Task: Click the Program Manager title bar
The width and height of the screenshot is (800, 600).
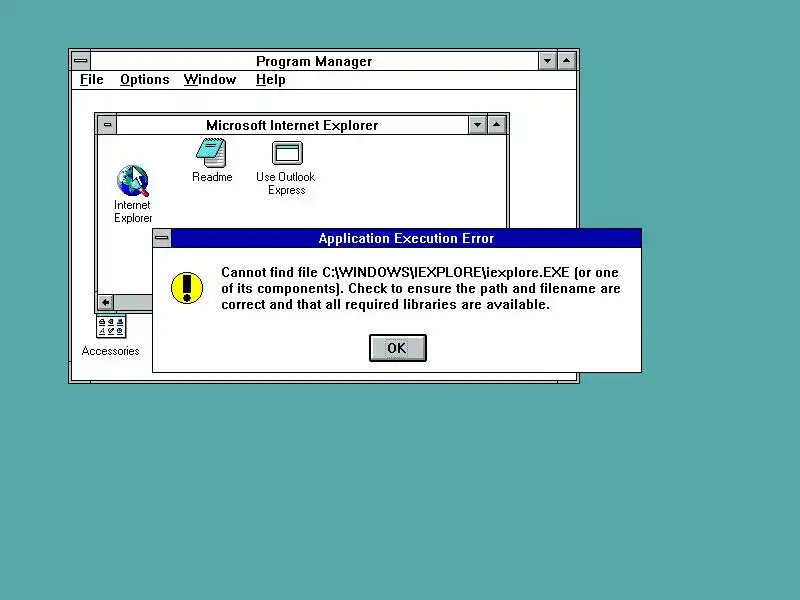Action: click(314, 61)
